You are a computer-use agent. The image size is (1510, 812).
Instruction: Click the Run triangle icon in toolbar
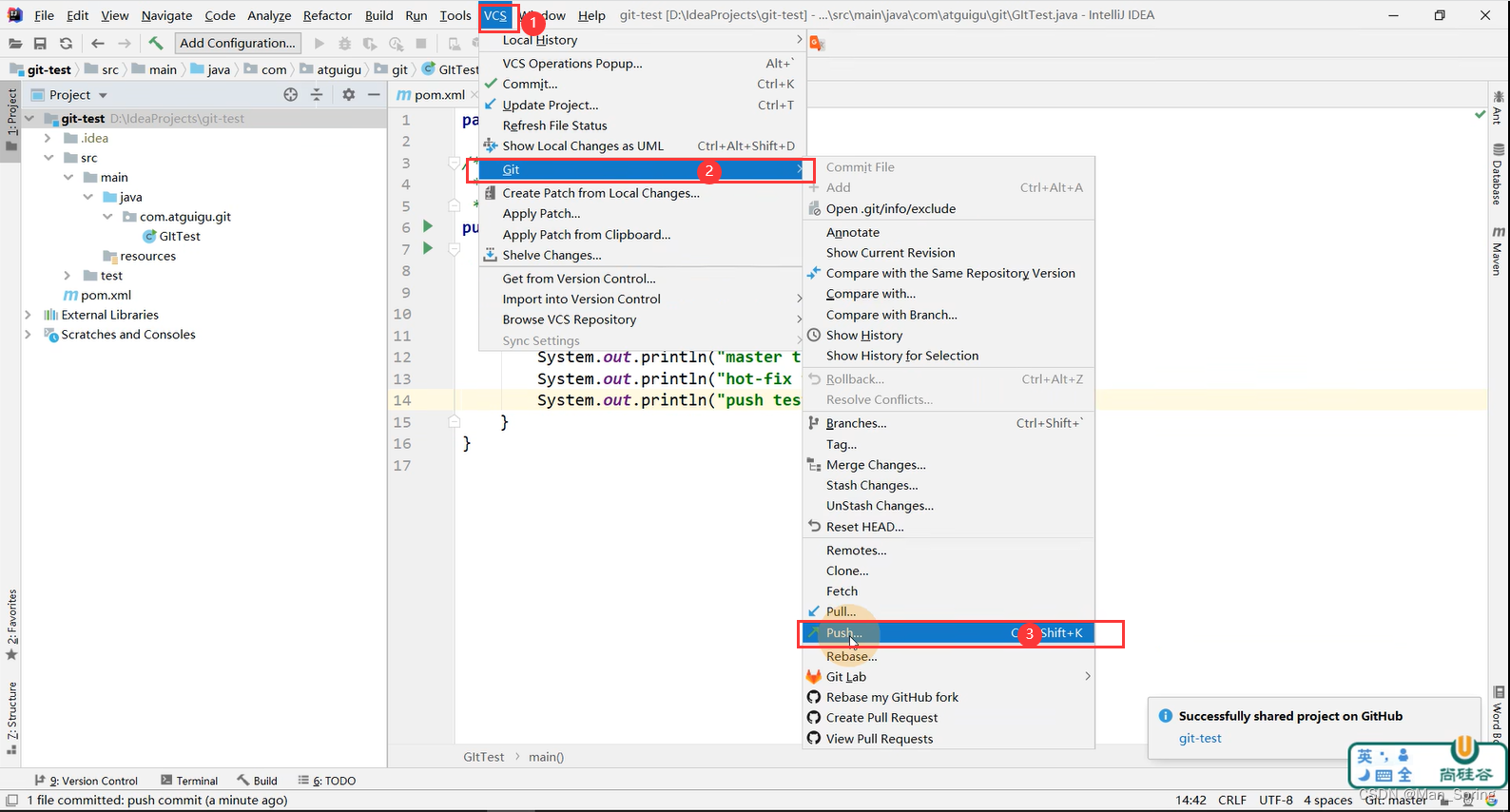(319, 43)
